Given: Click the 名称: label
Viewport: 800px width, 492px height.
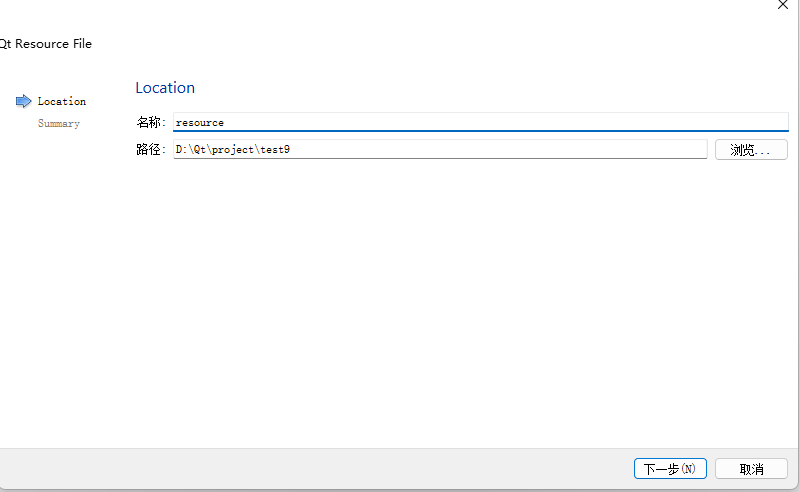Looking at the screenshot, I should tap(151, 122).
